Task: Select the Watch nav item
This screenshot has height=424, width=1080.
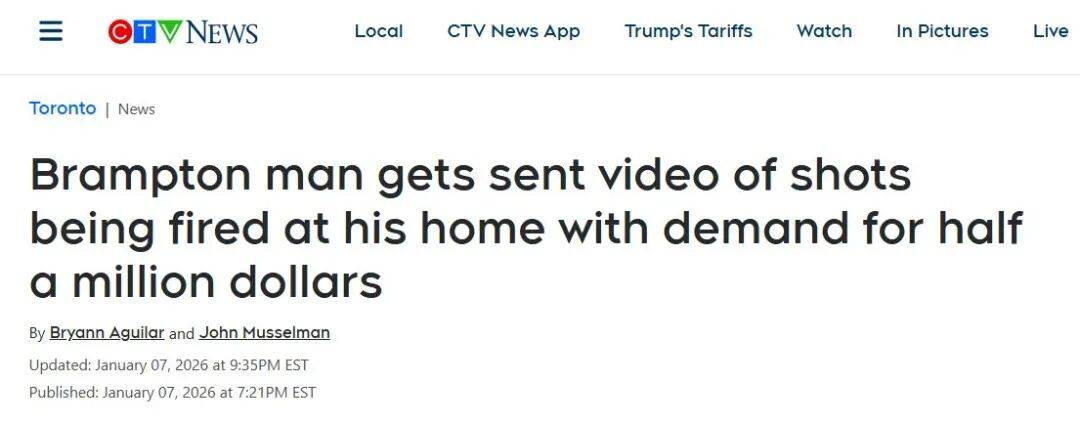Action: click(x=824, y=31)
